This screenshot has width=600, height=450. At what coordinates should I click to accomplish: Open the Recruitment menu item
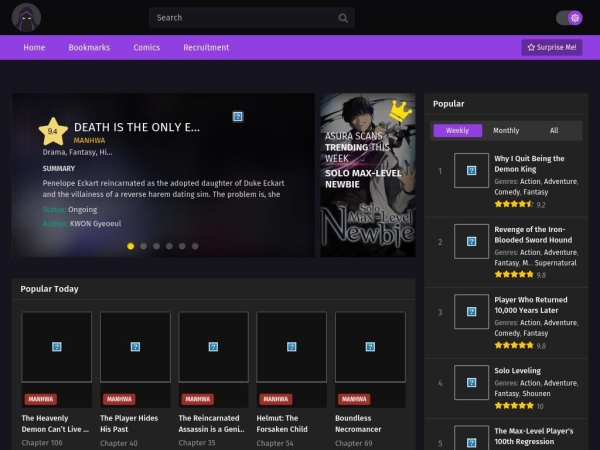coord(206,47)
